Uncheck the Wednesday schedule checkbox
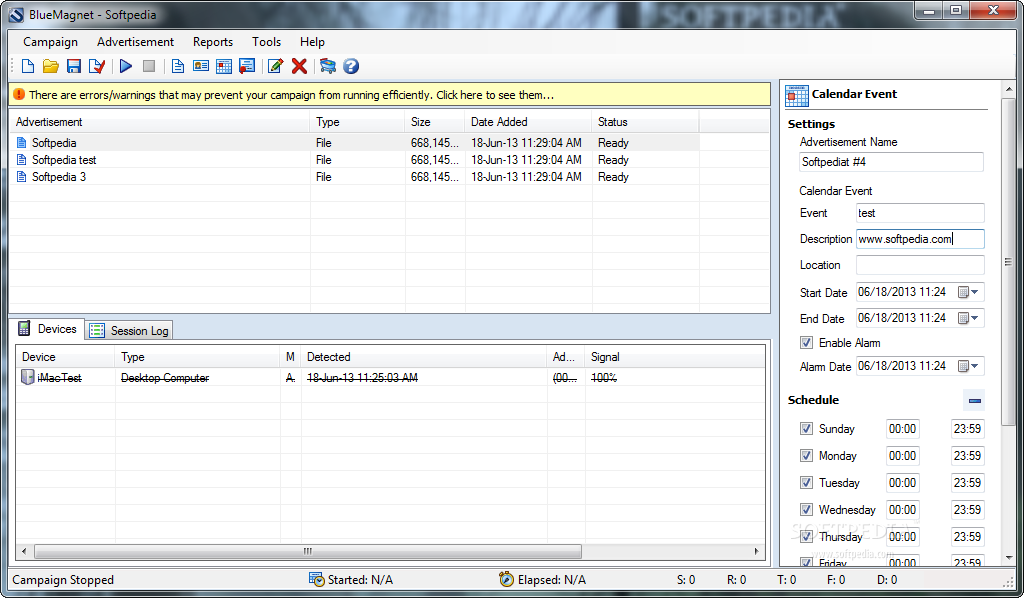1024x598 pixels. point(806,509)
